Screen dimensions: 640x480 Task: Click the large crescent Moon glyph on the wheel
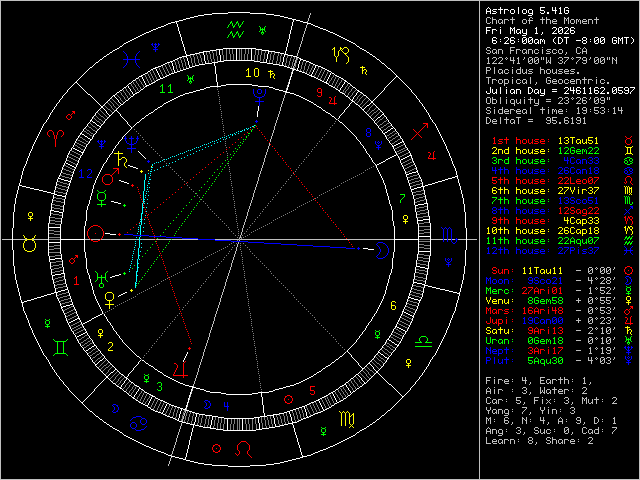point(383,250)
